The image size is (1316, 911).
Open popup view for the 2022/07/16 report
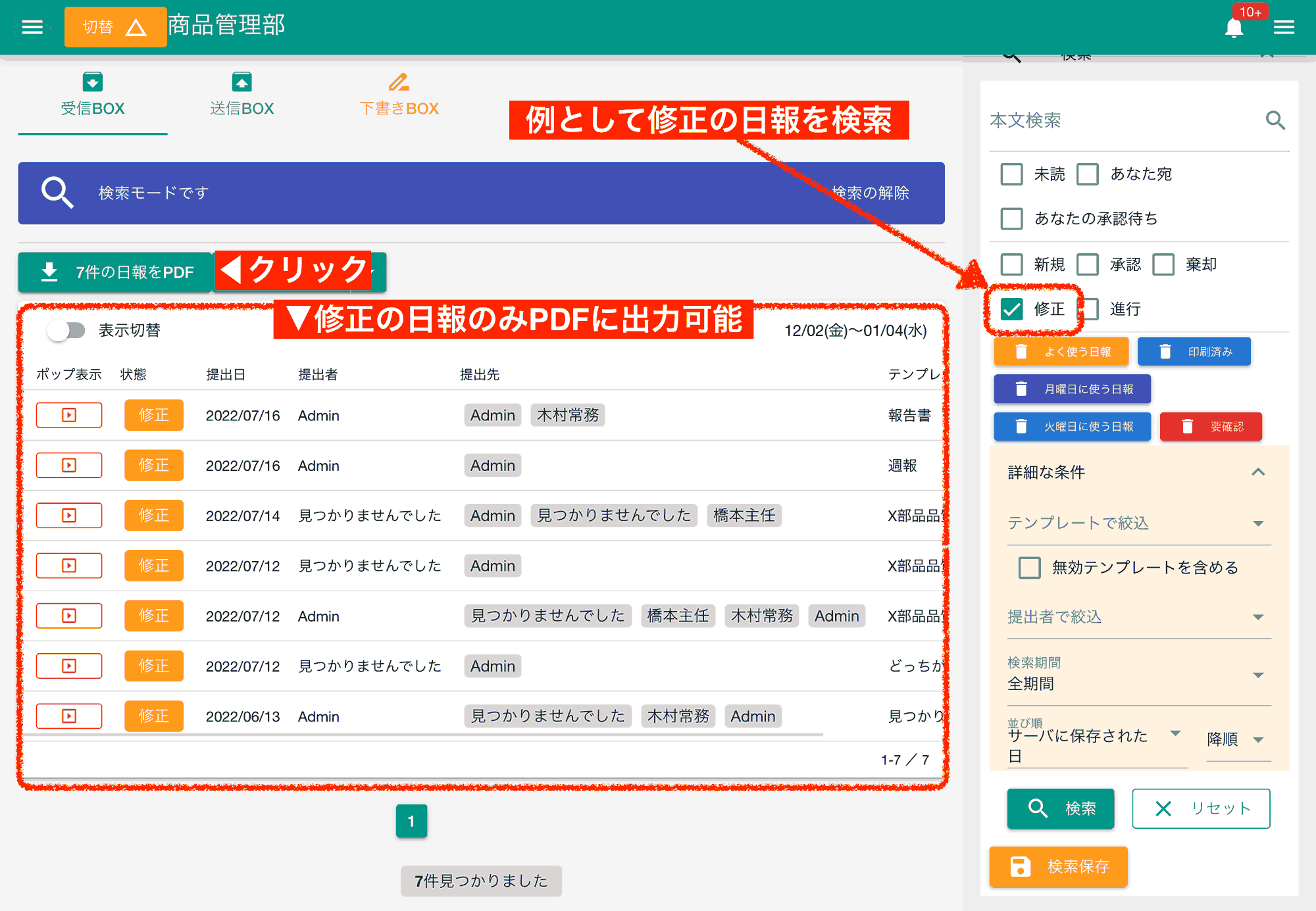point(68,415)
